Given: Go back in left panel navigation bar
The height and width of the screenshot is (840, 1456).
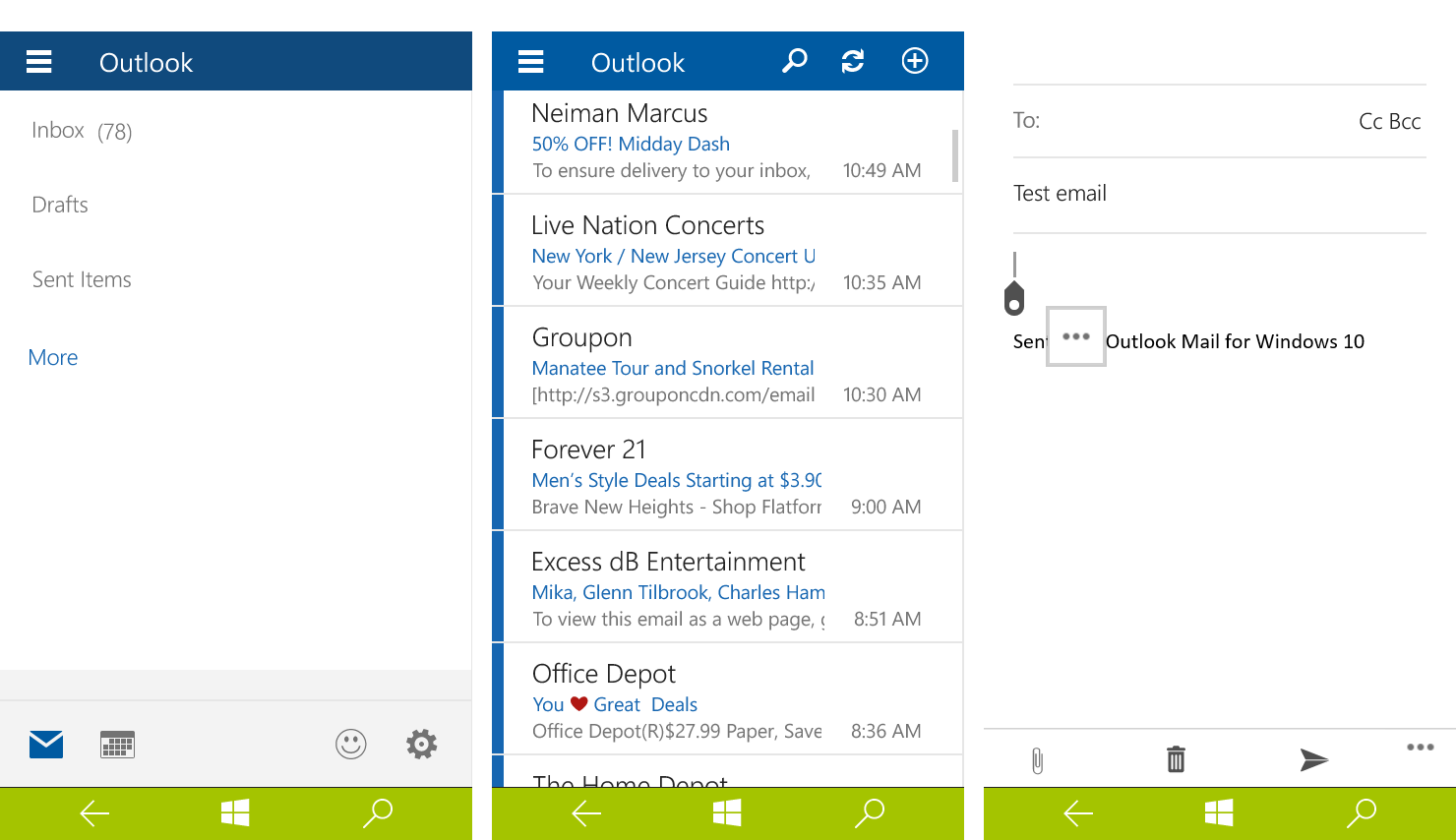Looking at the screenshot, I should (94, 813).
